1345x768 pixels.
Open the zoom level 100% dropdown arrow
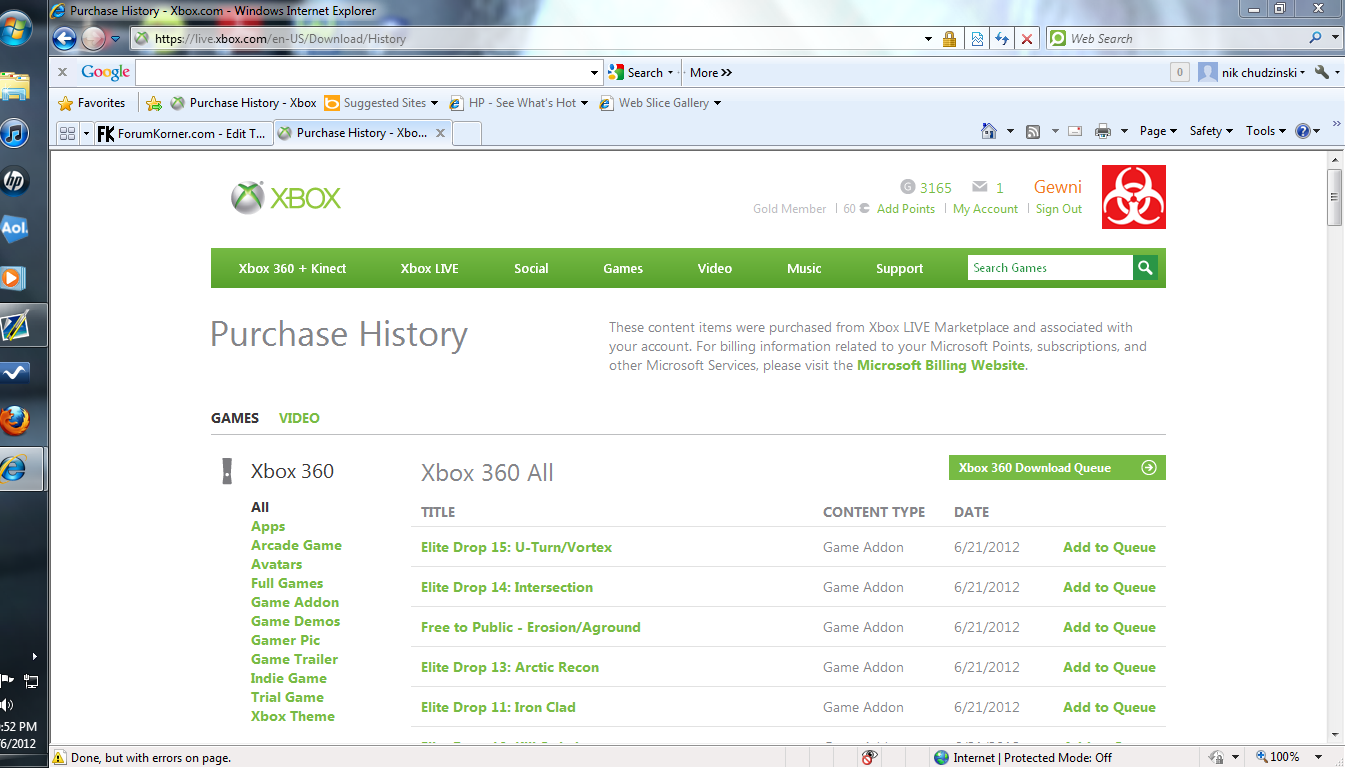pos(1318,757)
